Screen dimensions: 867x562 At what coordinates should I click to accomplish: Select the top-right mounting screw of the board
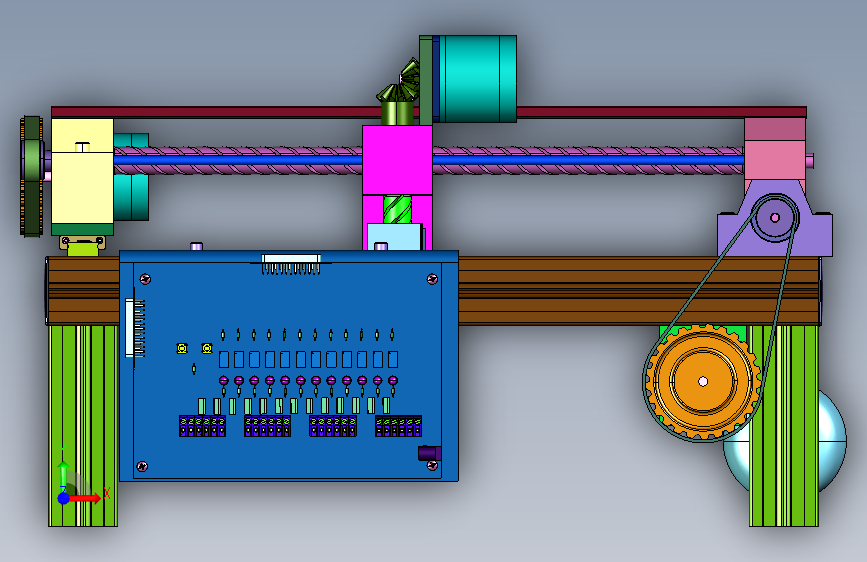click(432, 279)
